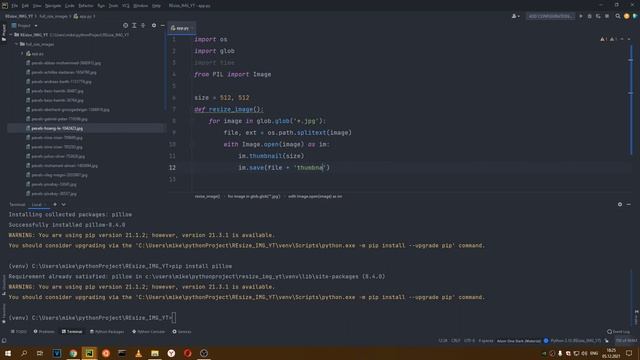Screen dimensions: 640x360
Task: Click the terminal command prompt input
Action: pos(174,318)
